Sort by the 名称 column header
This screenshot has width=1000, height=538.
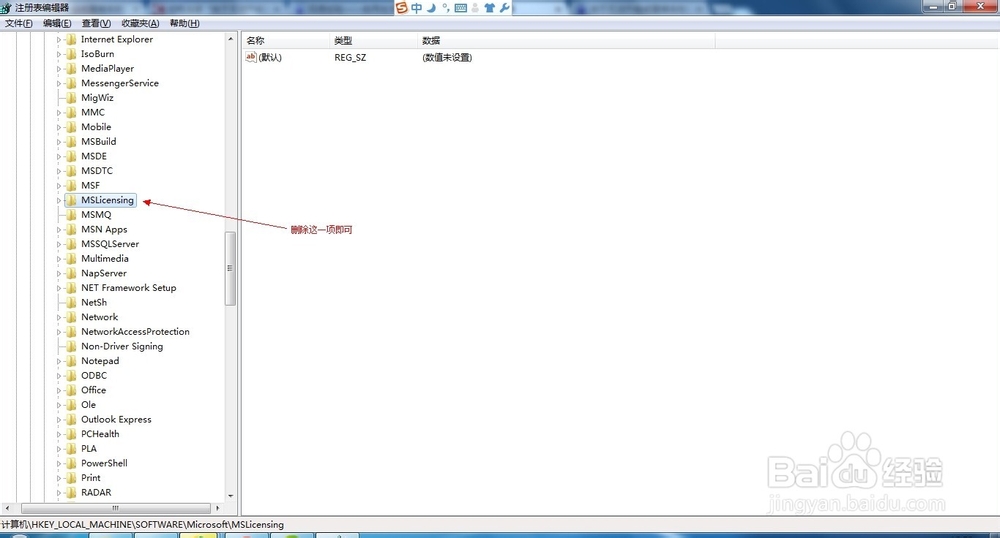click(286, 40)
